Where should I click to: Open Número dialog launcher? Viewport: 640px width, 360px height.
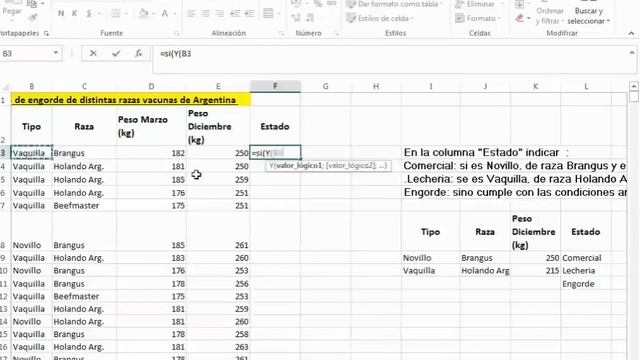point(336,33)
